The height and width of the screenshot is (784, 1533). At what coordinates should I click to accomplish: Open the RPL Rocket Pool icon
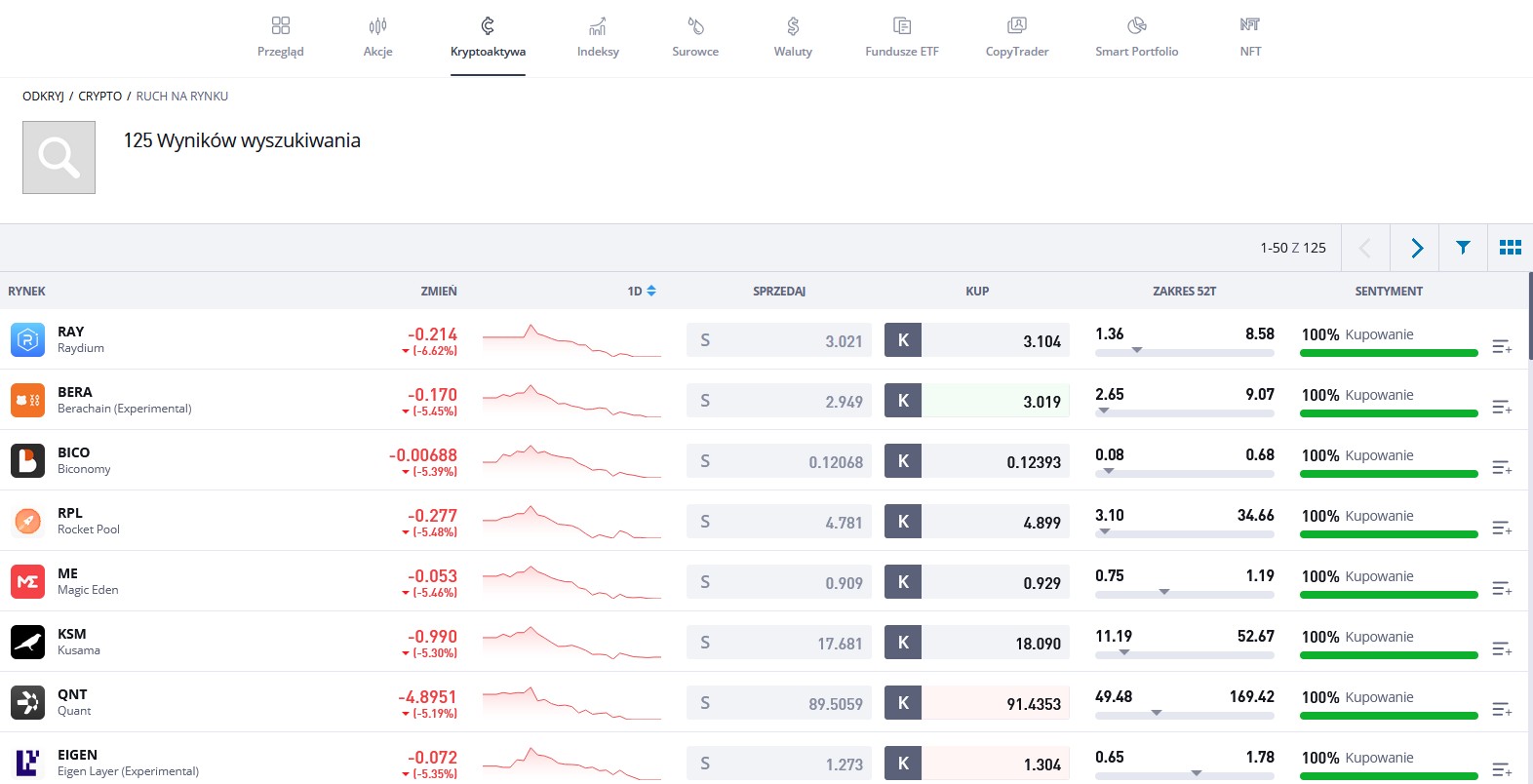coord(27,521)
